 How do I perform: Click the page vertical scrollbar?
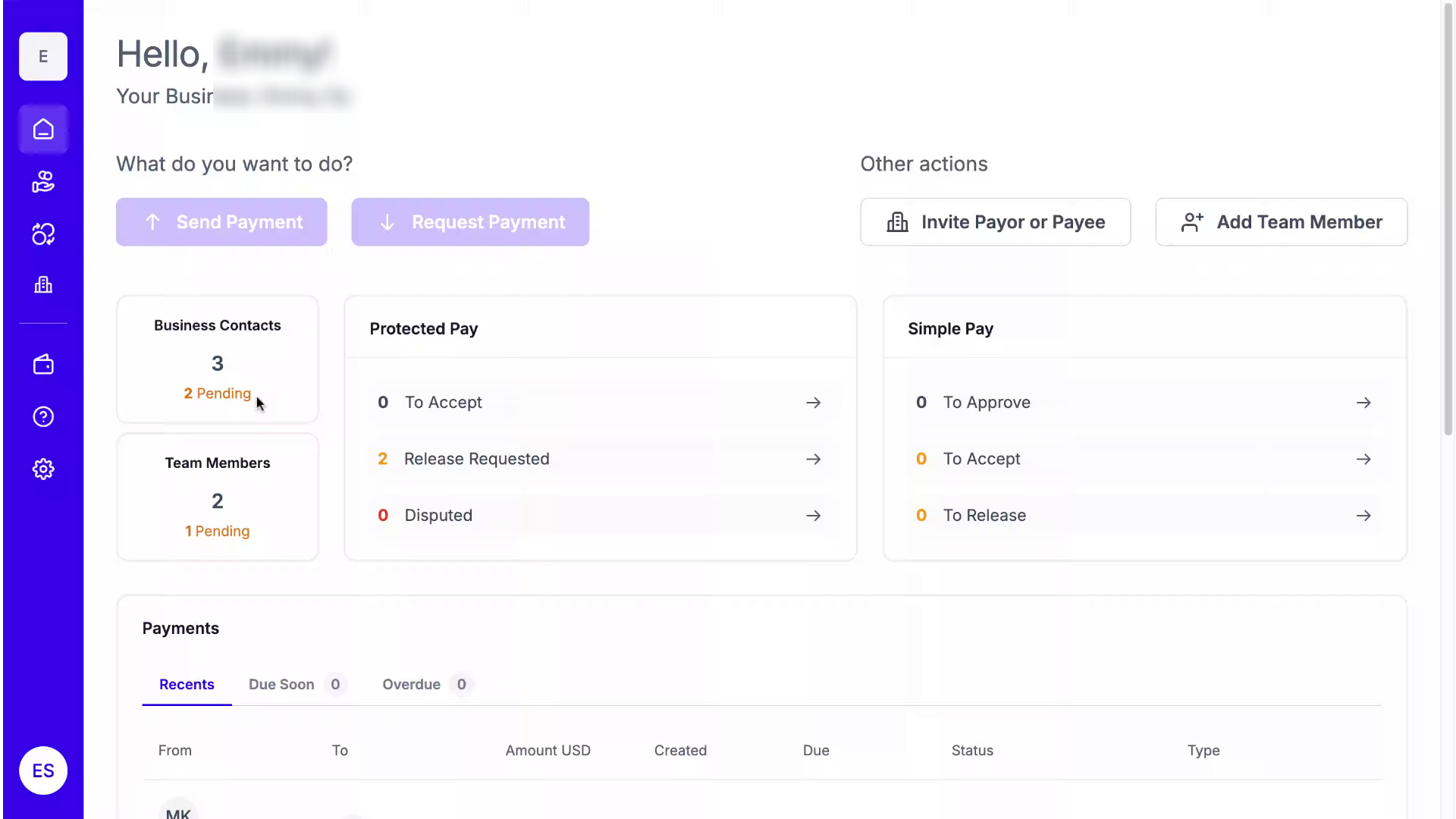(x=1448, y=220)
